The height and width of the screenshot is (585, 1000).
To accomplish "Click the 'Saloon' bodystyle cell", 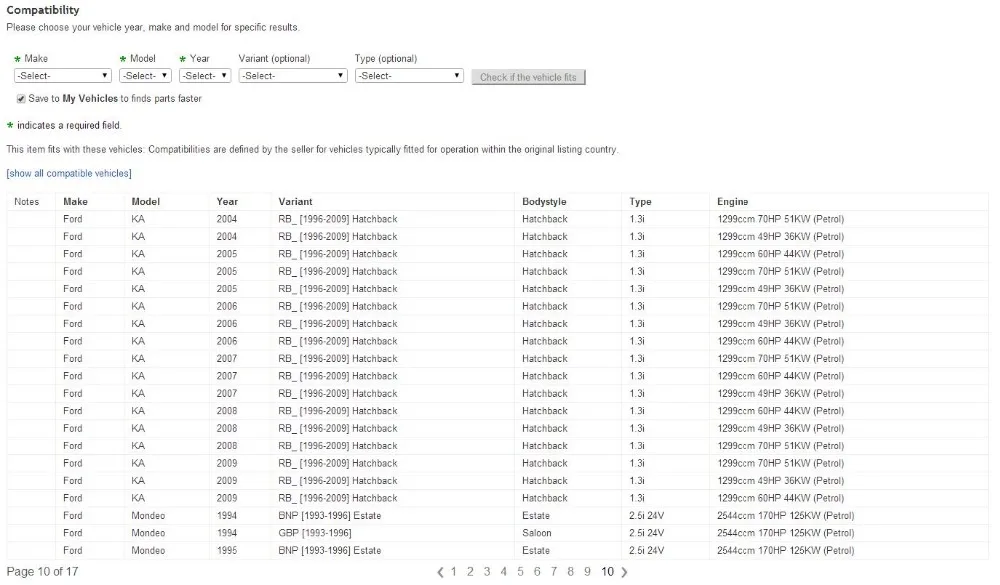I will pyautogui.click(x=536, y=533).
